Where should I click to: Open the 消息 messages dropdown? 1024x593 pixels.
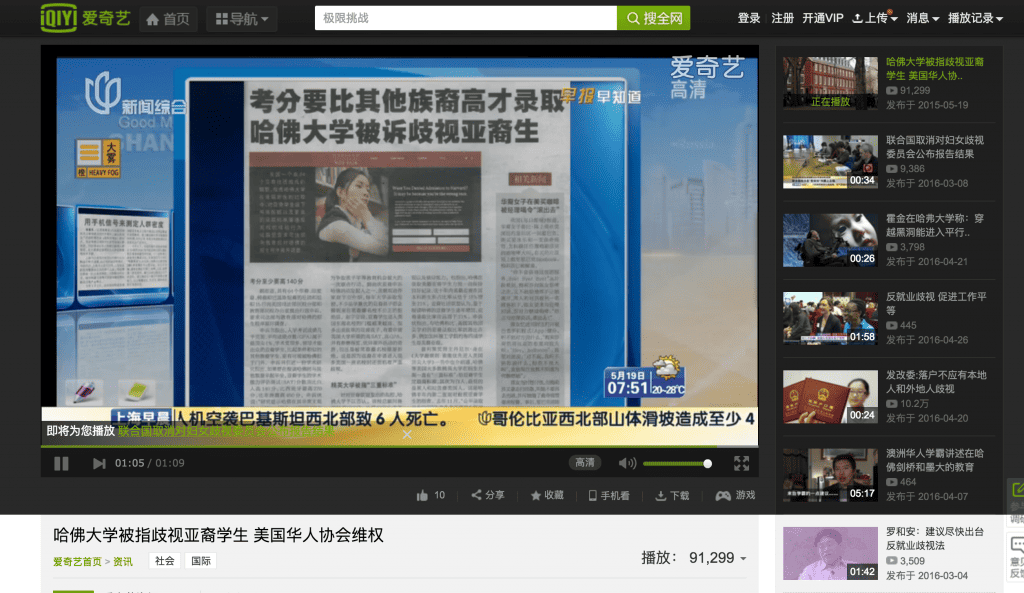923,18
